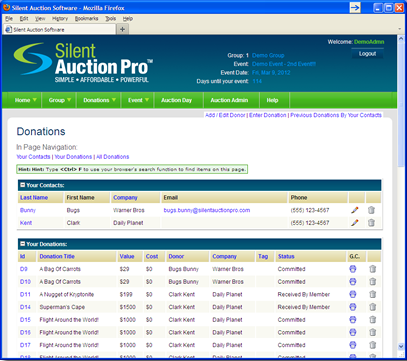This screenshot has width=407, height=361.
Task: Click the page scrollbar up arrow
Action: (401, 39)
